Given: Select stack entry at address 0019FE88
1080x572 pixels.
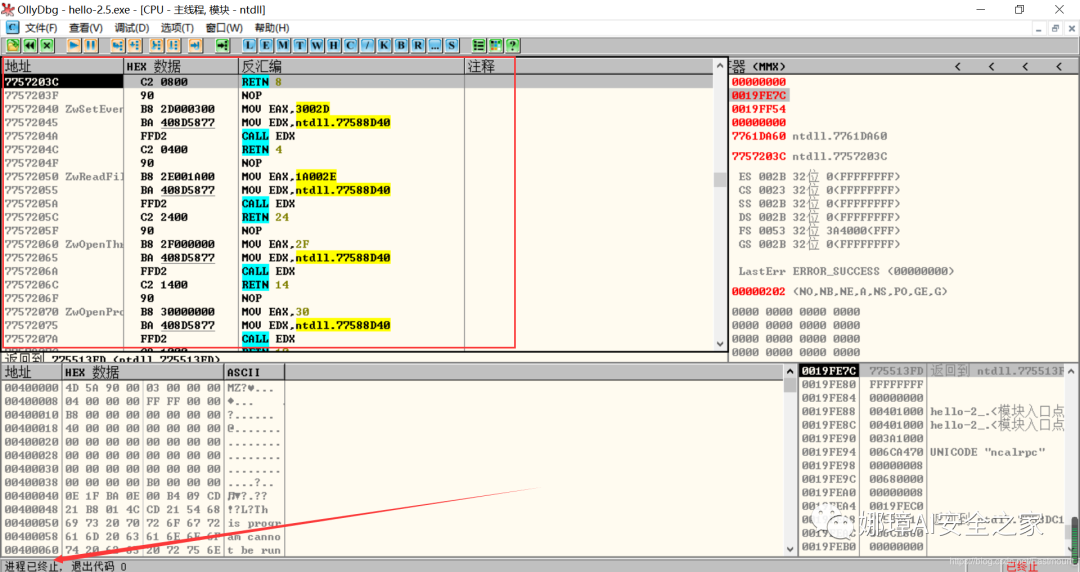Looking at the screenshot, I should click(932, 411).
